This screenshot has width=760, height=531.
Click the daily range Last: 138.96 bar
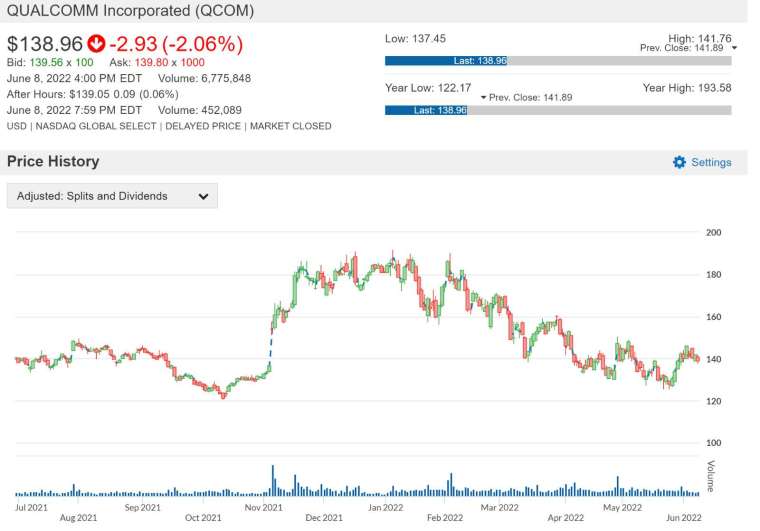(446, 61)
